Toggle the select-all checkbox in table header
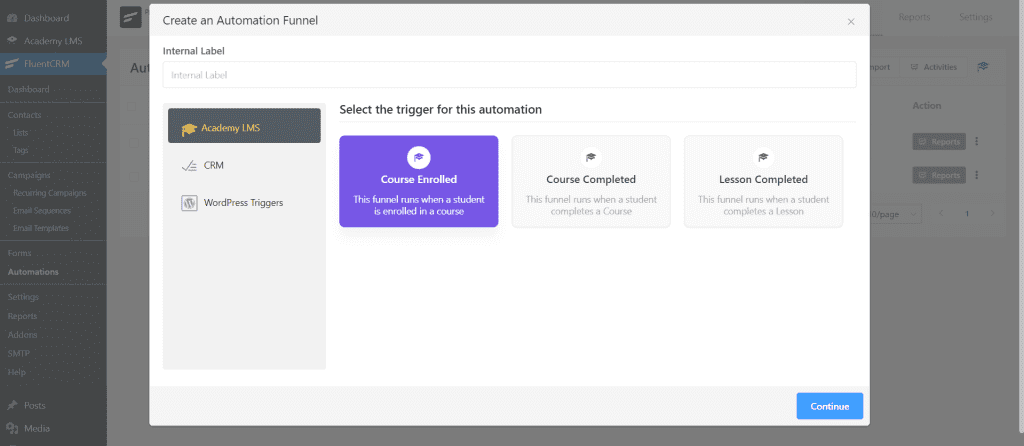This screenshot has height=446, width=1024. coord(133,106)
